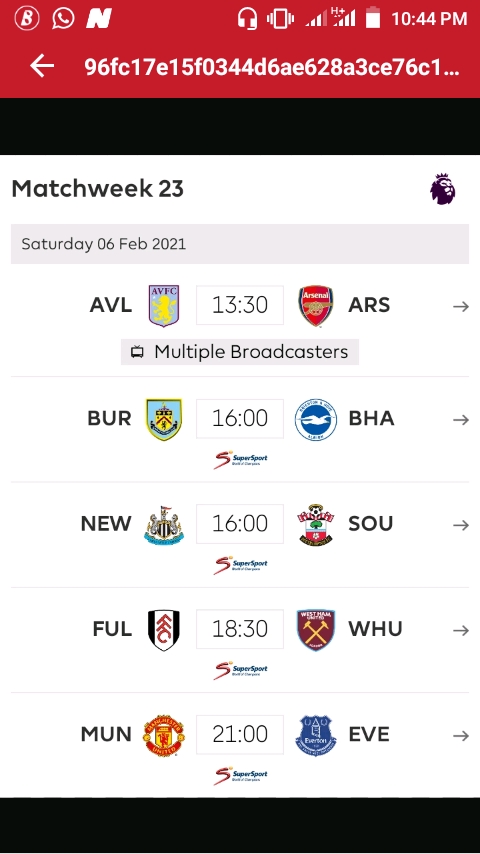
Task: Tap the West Ham United crest
Action: 316,630
